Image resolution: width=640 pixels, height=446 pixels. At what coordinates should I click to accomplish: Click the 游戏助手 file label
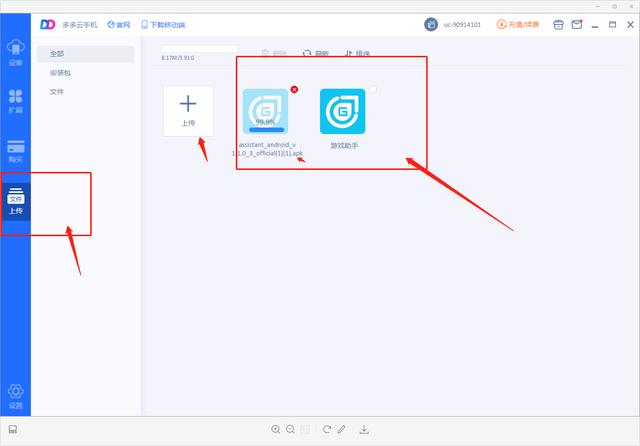(x=344, y=146)
